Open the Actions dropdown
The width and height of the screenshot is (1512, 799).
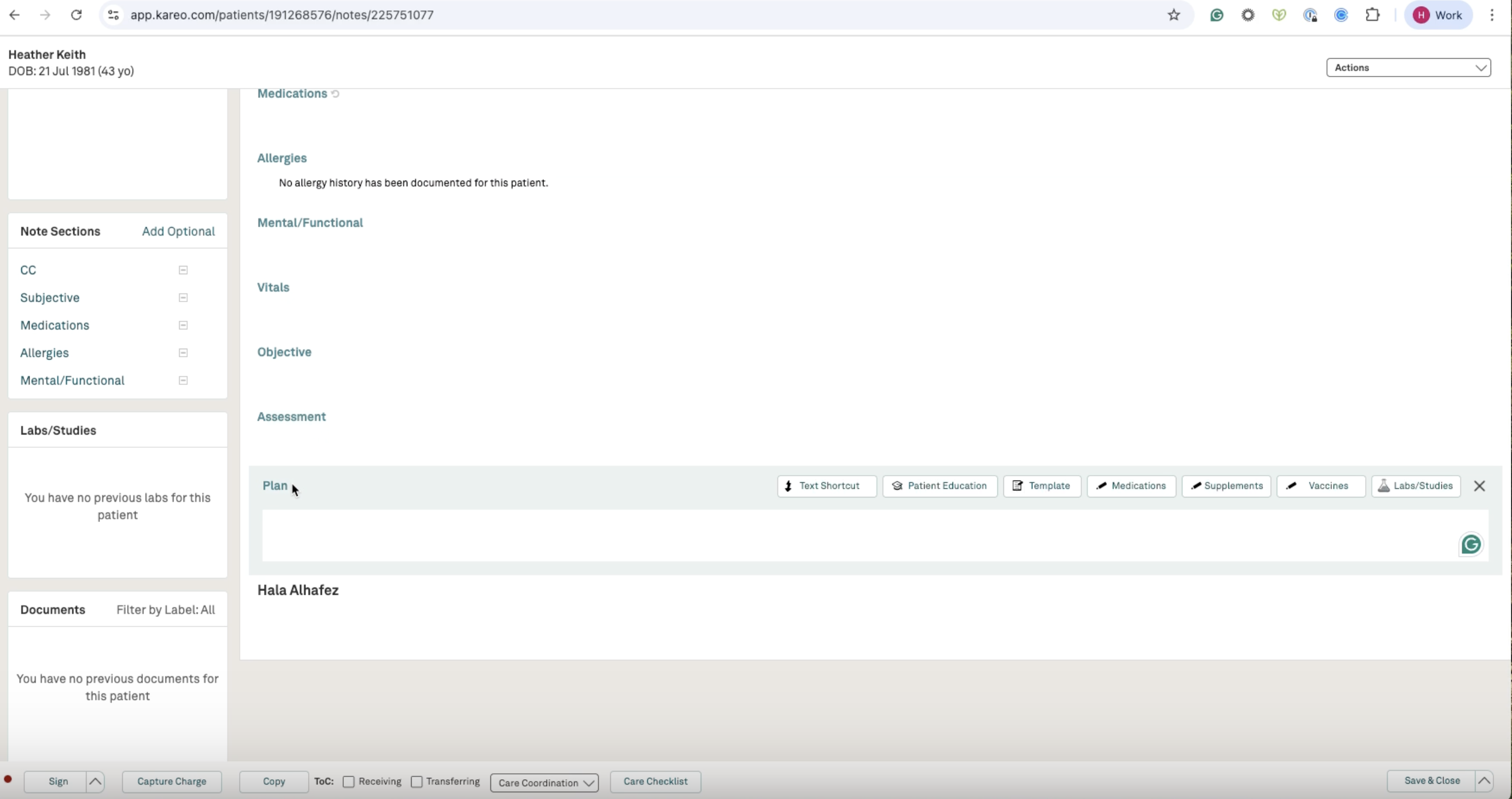coord(1408,67)
